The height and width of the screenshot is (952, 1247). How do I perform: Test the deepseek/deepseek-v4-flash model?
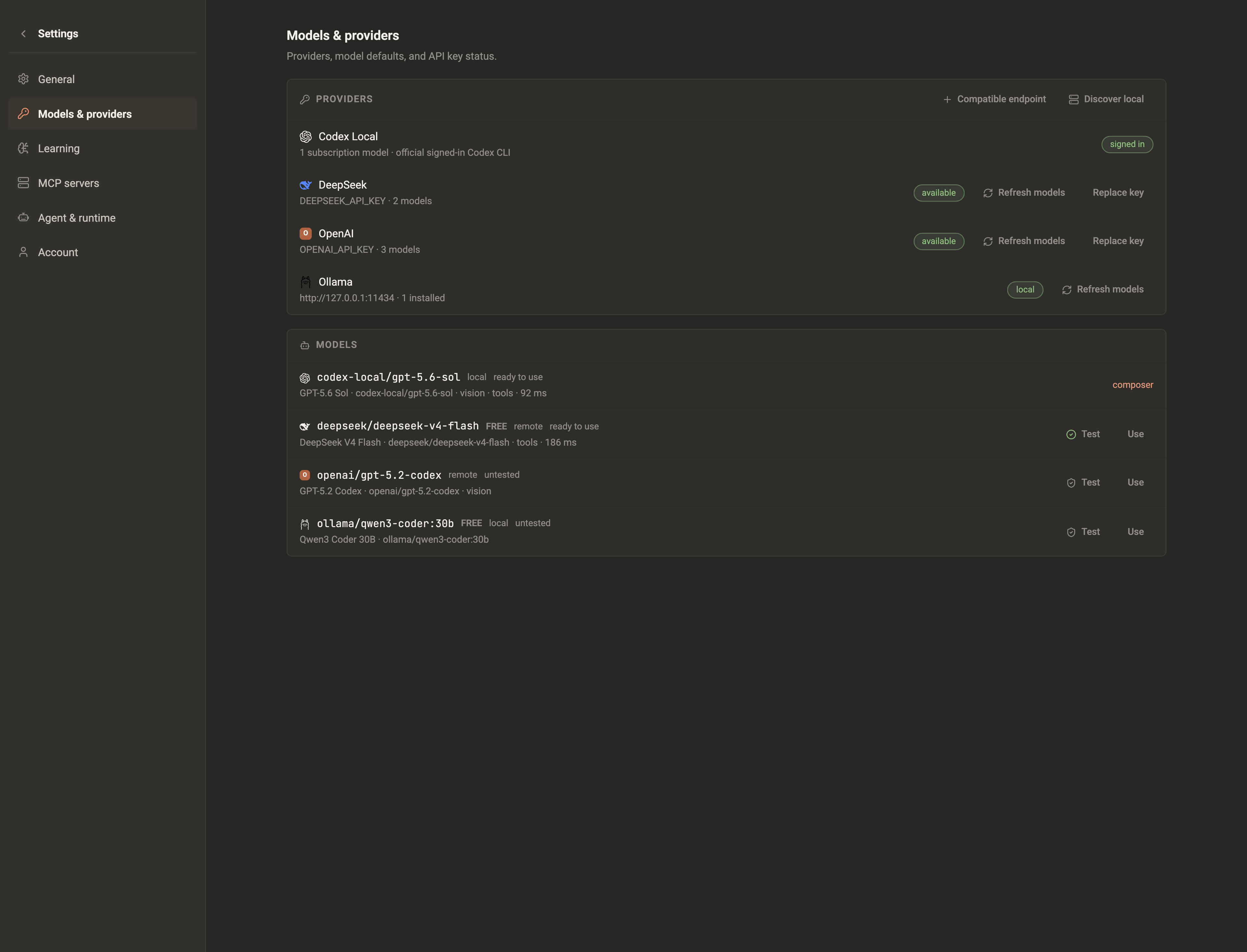click(1083, 434)
